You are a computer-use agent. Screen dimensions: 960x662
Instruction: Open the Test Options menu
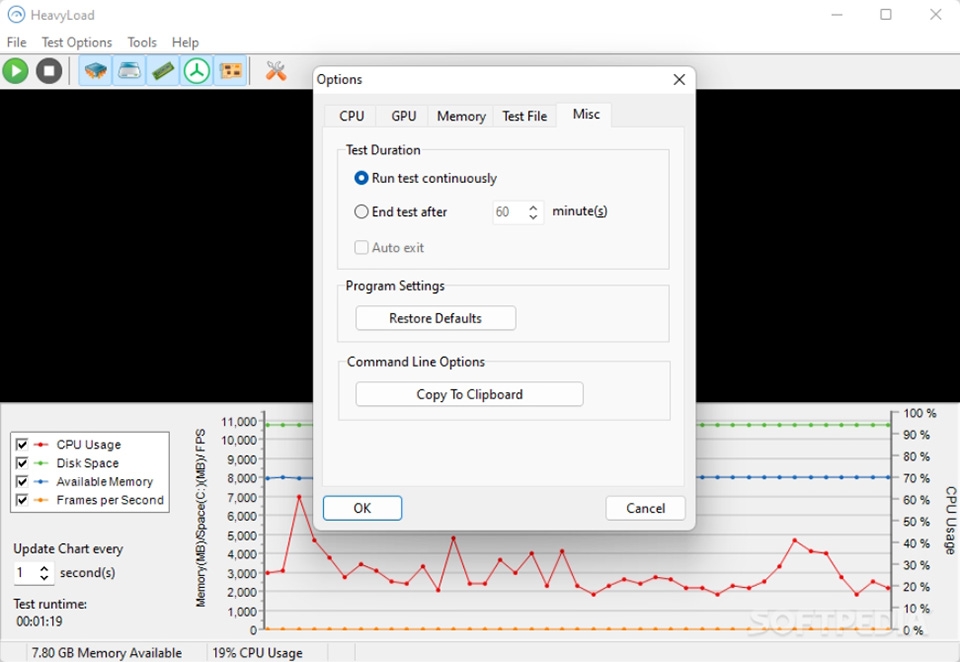click(77, 42)
